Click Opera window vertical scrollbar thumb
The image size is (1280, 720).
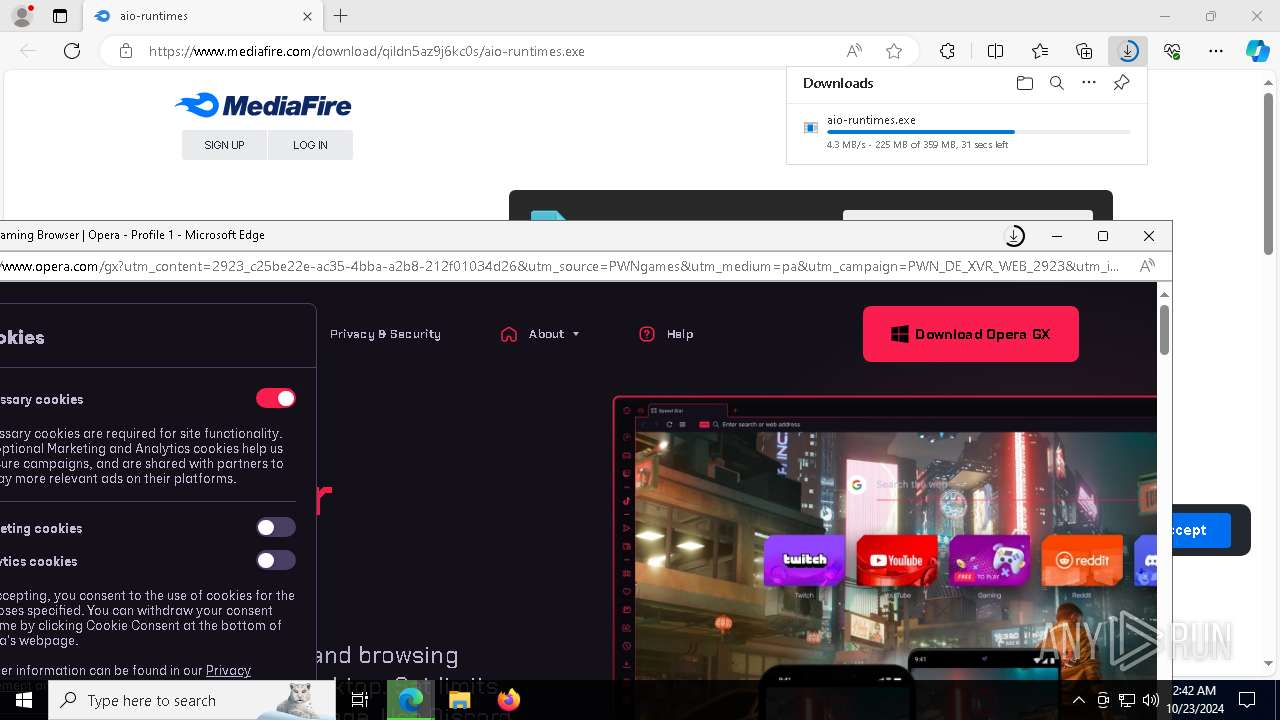click(x=1164, y=329)
